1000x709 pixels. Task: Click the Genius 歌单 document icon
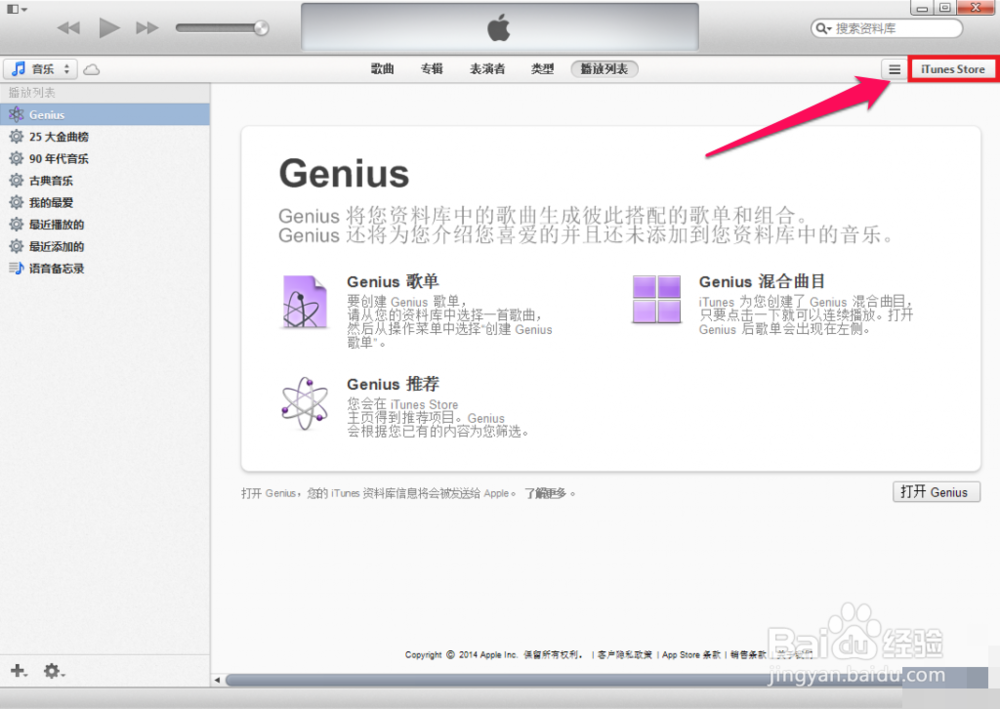pos(304,302)
